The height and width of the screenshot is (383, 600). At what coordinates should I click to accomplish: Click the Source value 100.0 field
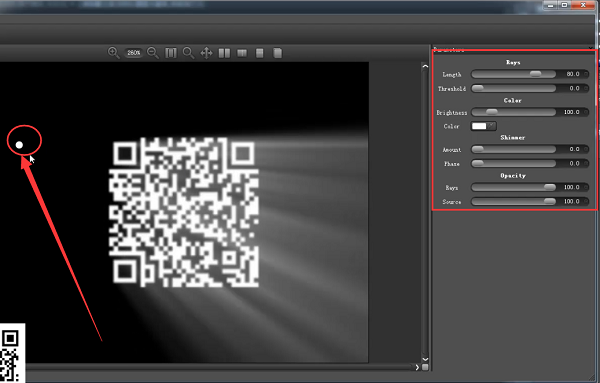572,201
